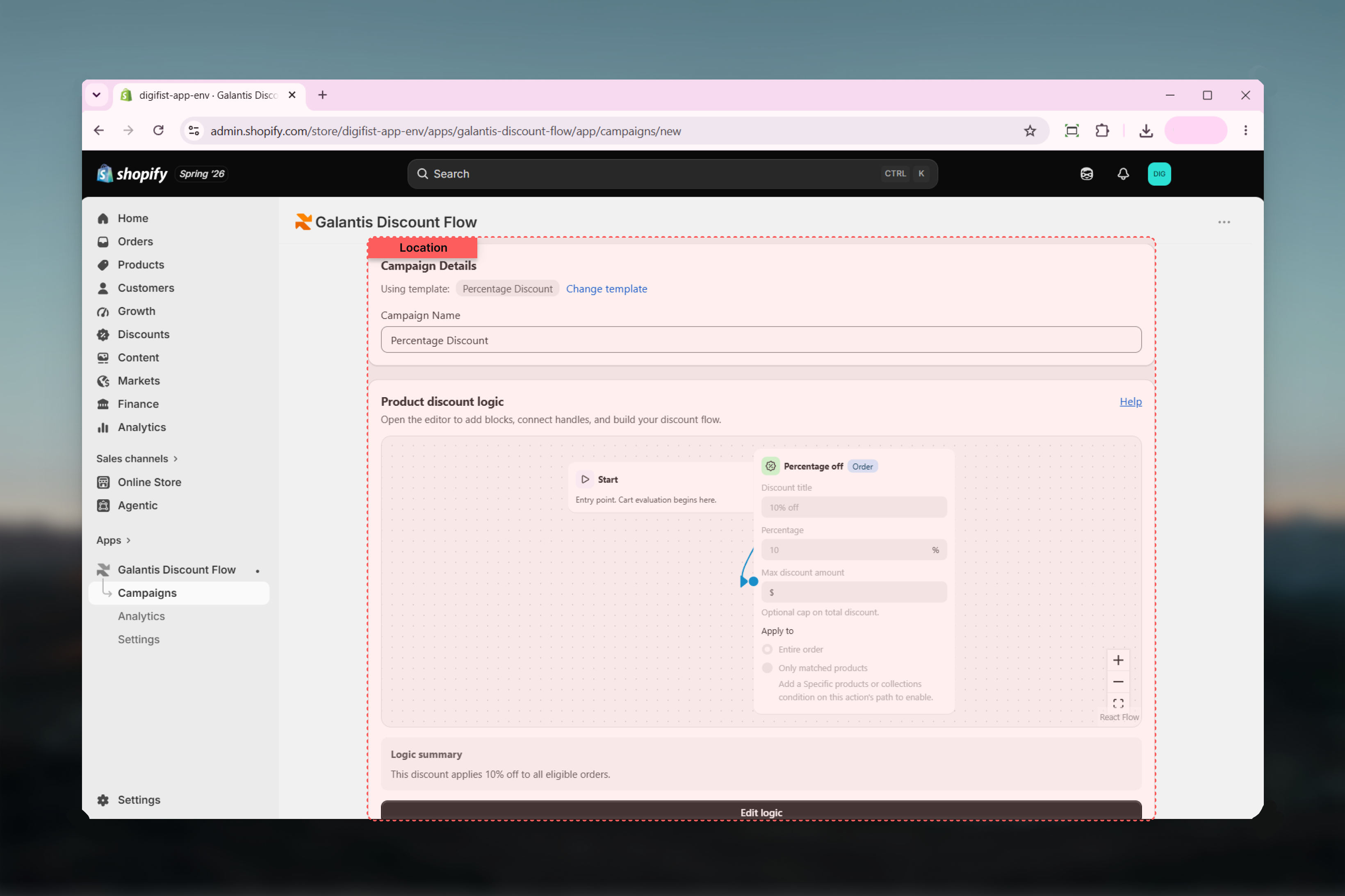Image resolution: width=1345 pixels, height=896 pixels.
Task: Select the digifist-app-env Galantis browser tab
Action: click(x=209, y=95)
